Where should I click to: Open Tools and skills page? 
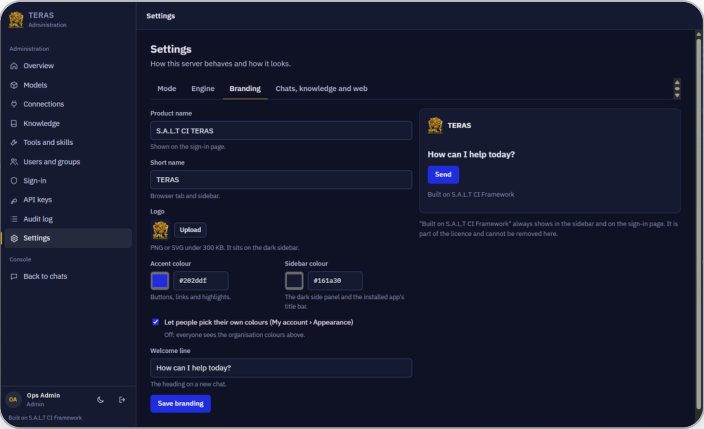tap(67, 142)
